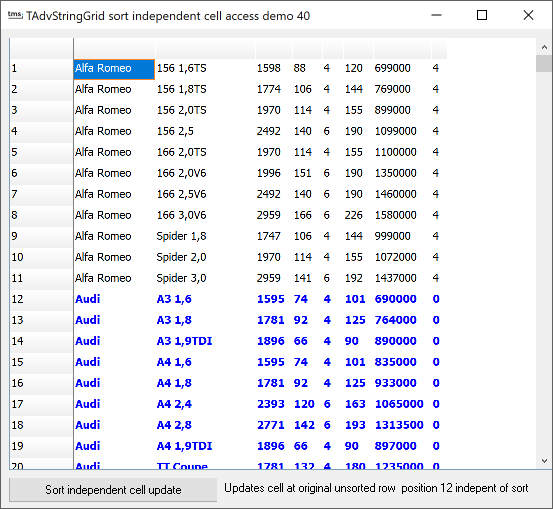Screen dimensions: 553x509
Task: Select the cell '166 2,5V6'
Action: [x=205, y=195]
